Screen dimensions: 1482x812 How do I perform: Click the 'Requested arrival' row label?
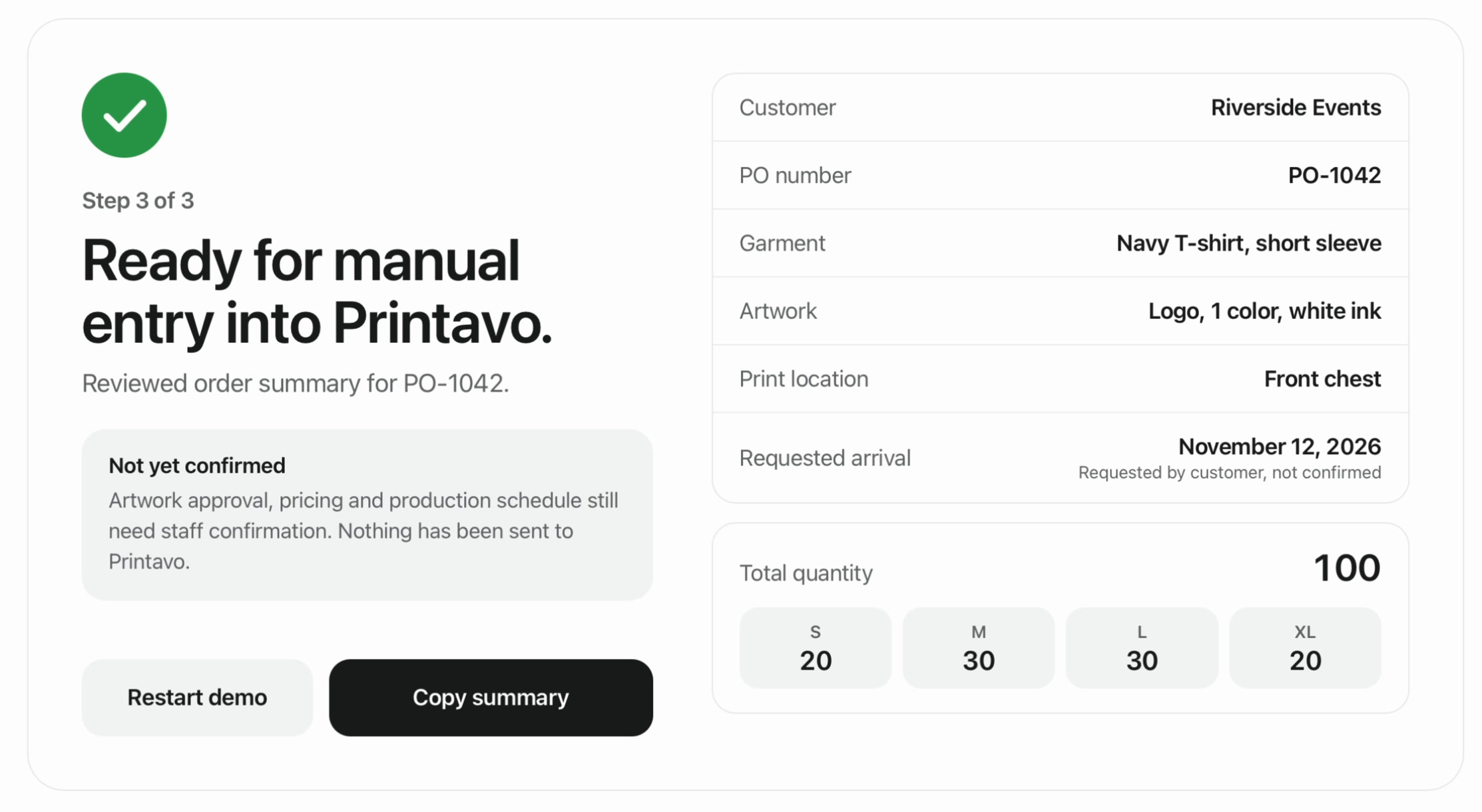(x=825, y=458)
